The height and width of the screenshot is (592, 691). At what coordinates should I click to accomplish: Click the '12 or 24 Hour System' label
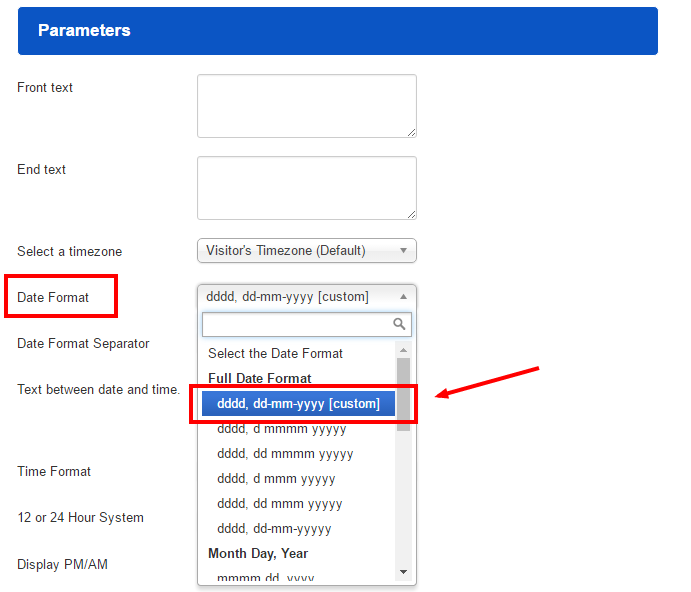[x=81, y=518]
